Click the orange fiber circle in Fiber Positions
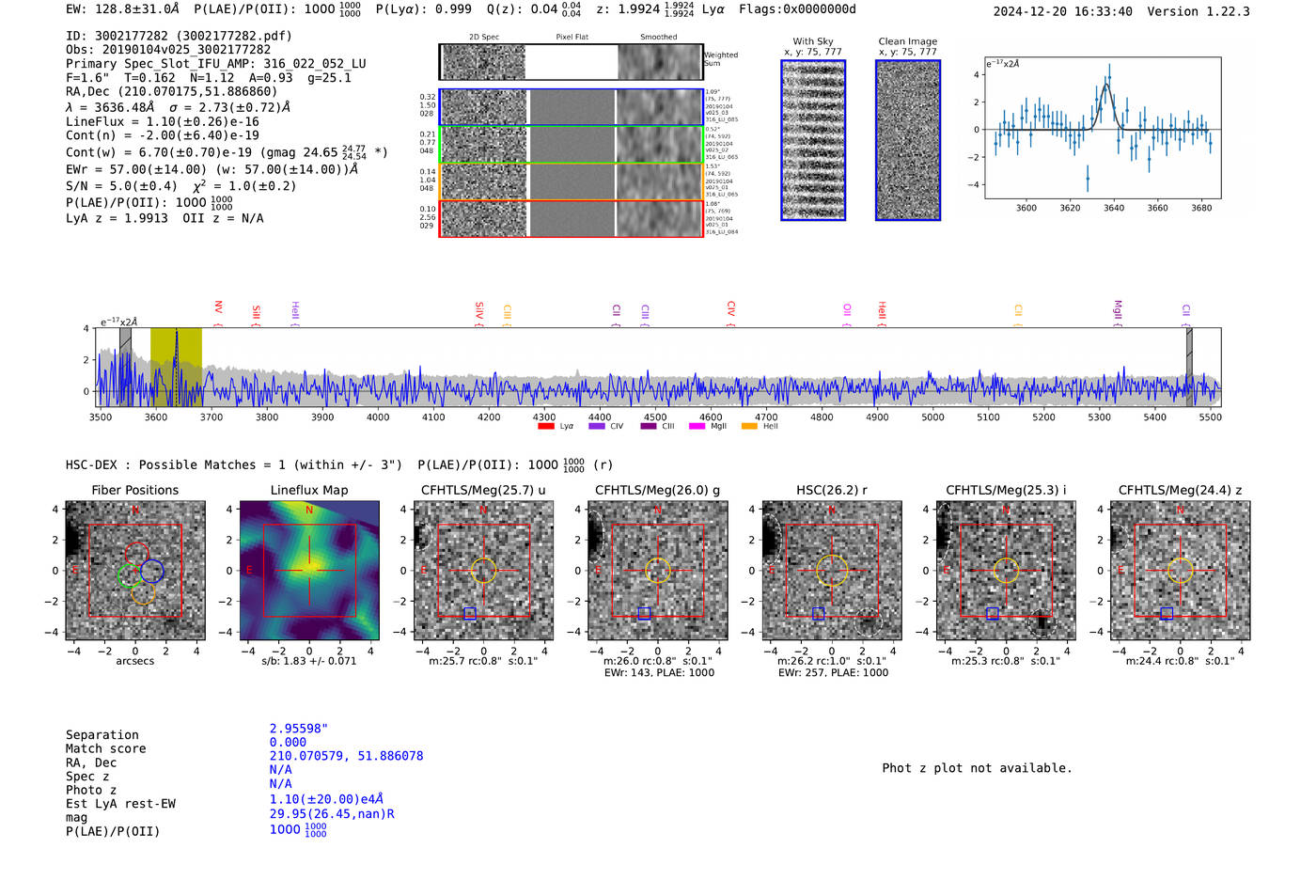The image size is (1316, 896). coord(143,592)
